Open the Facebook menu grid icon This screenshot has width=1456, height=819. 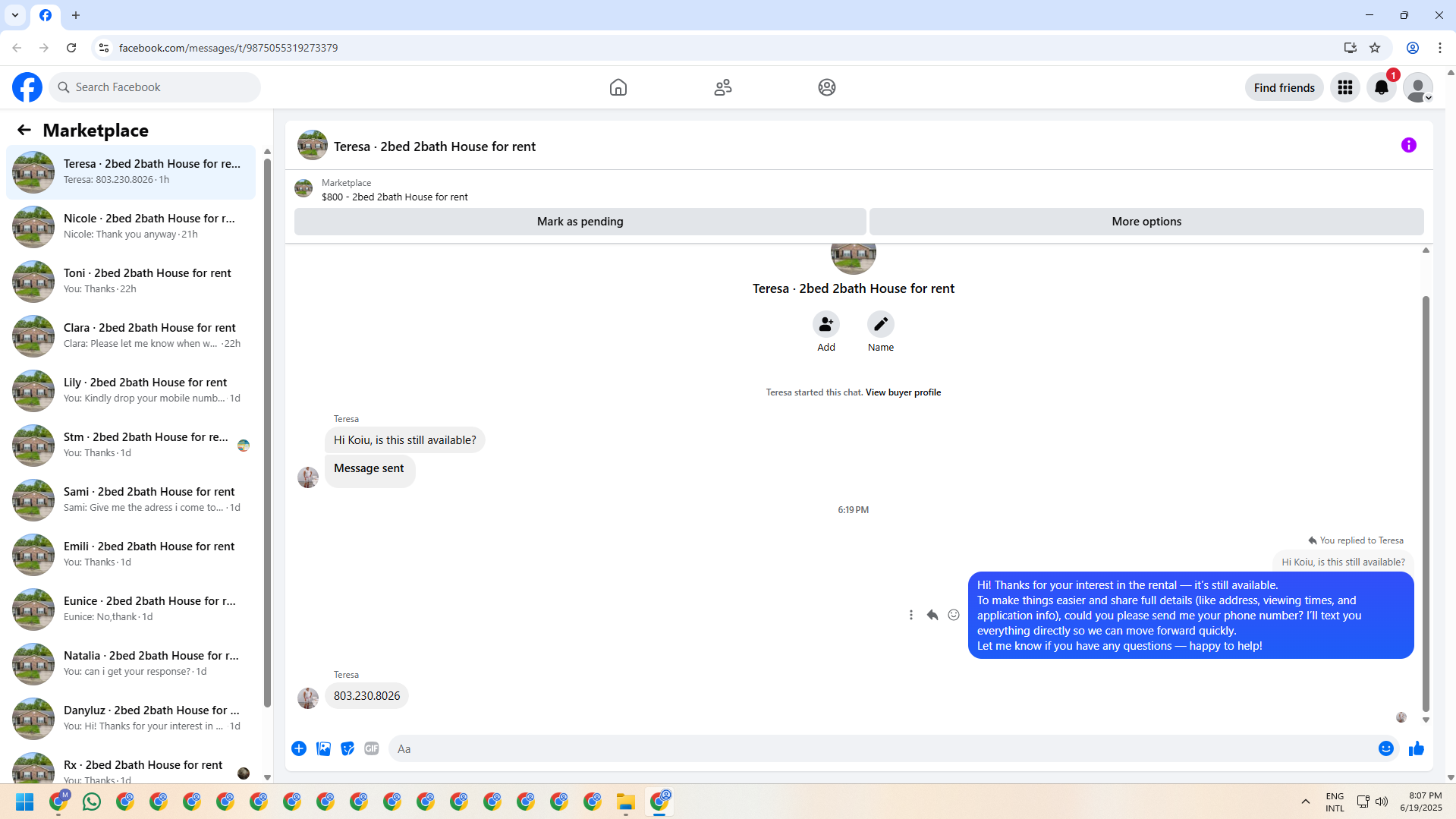point(1345,87)
